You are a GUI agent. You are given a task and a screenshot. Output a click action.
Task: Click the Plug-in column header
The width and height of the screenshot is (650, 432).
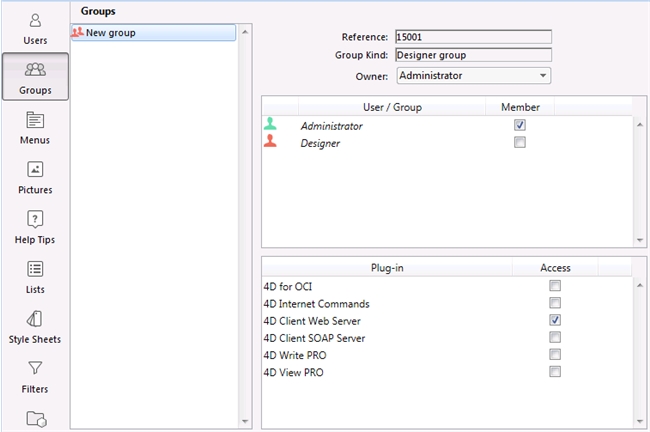(386, 268)
